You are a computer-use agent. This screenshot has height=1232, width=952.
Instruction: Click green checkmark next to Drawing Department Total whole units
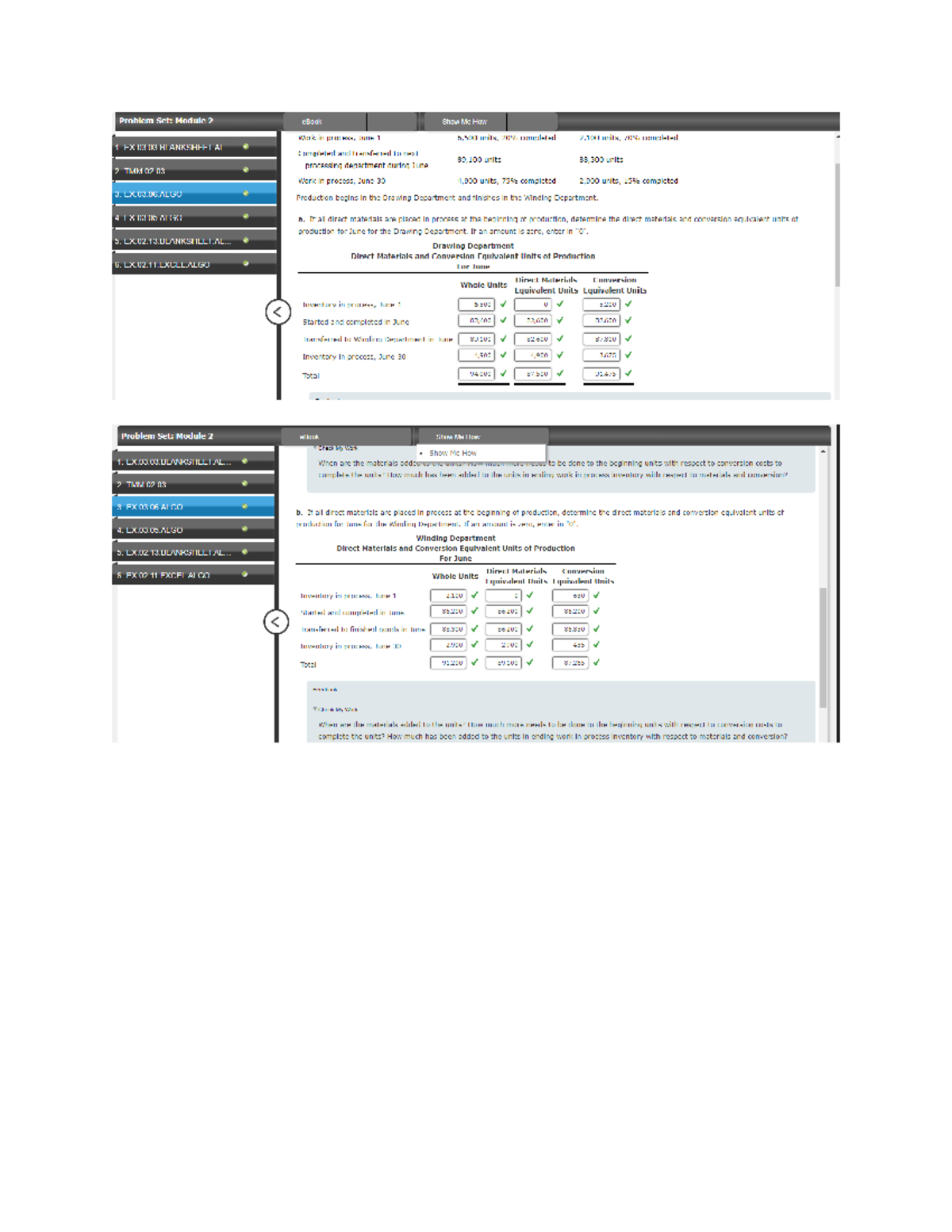[503, 373]
